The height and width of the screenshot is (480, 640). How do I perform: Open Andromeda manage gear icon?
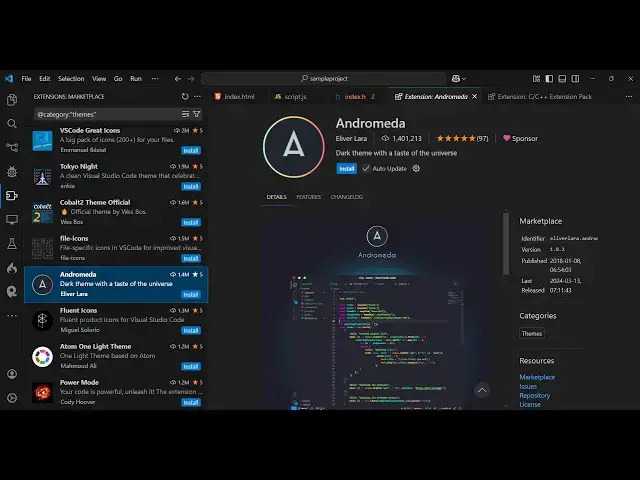tap(416, 168)
